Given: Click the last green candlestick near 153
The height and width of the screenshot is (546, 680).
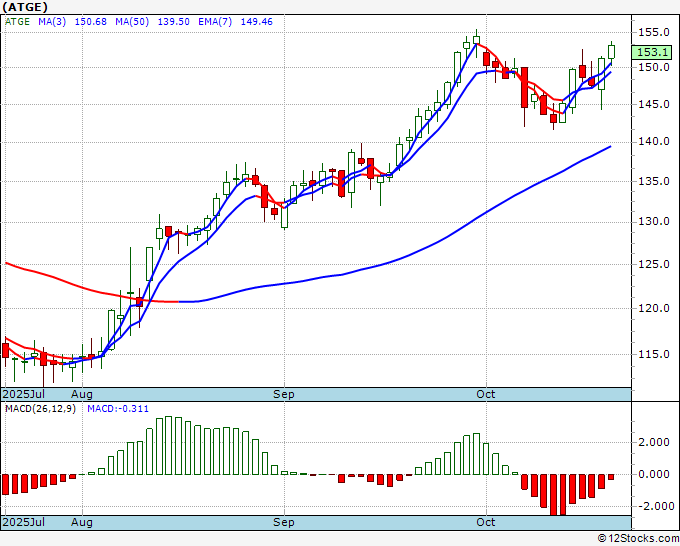Looking at the screenshot, I should click(x=611, y=52).
